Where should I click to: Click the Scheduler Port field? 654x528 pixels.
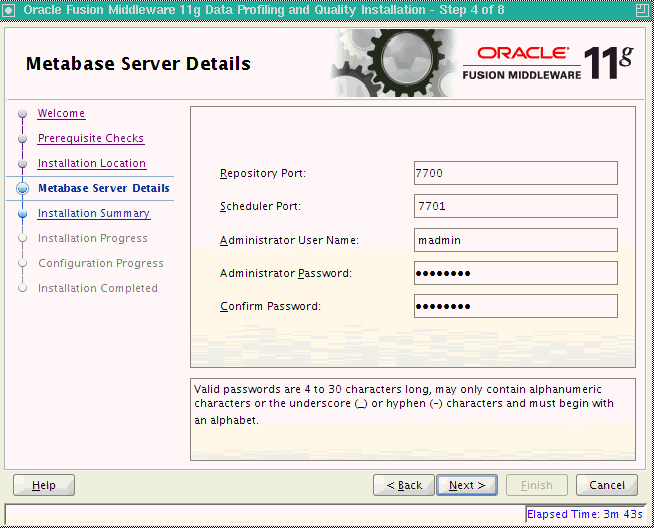tap(516, 206)
